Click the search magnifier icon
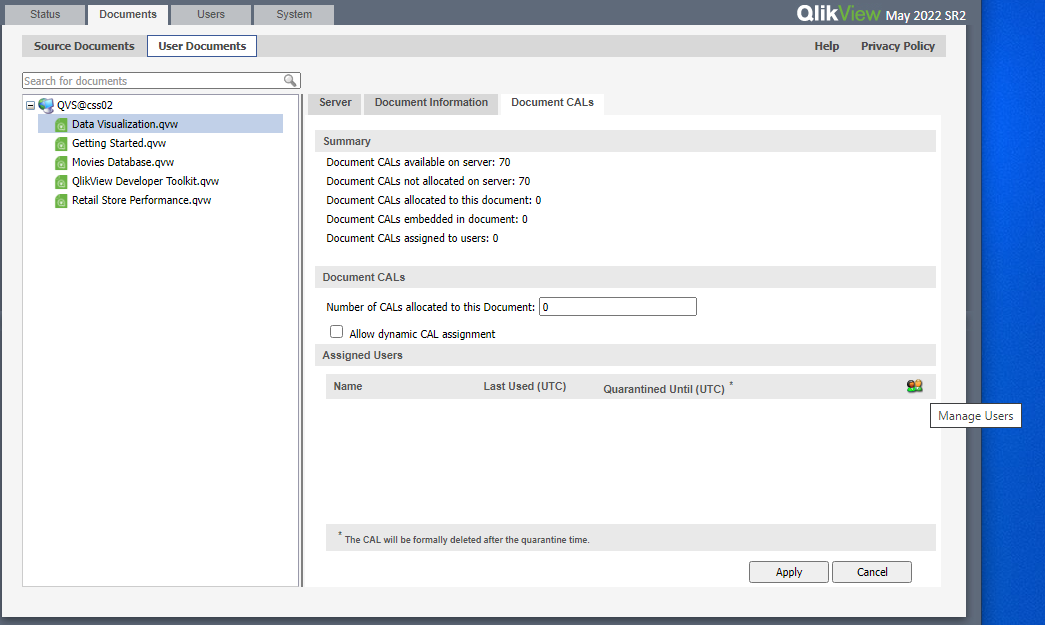 290,81
